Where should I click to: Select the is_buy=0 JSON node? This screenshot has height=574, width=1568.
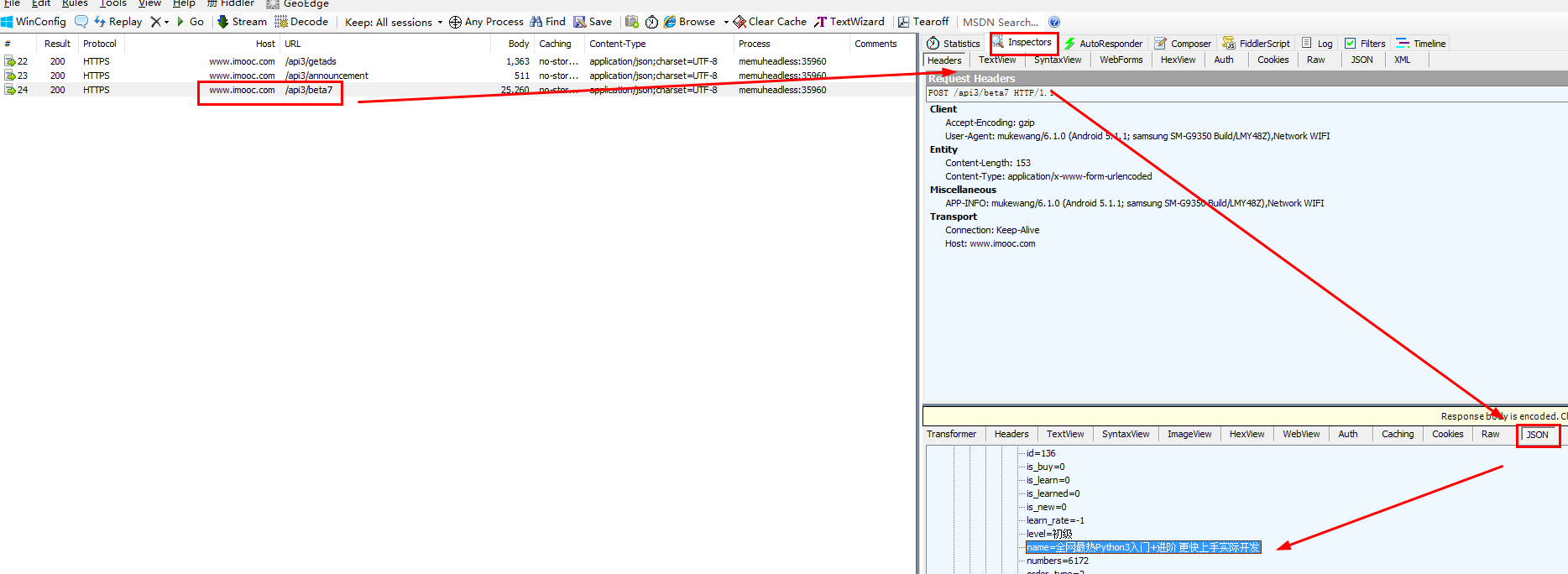[1045, 467]
